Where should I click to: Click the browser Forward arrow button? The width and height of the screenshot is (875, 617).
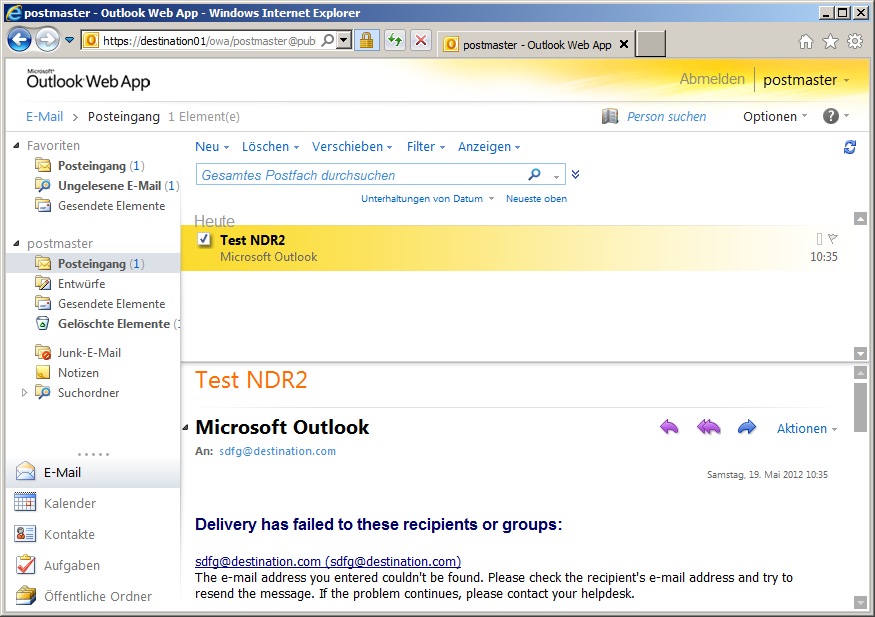coord(47,40)
